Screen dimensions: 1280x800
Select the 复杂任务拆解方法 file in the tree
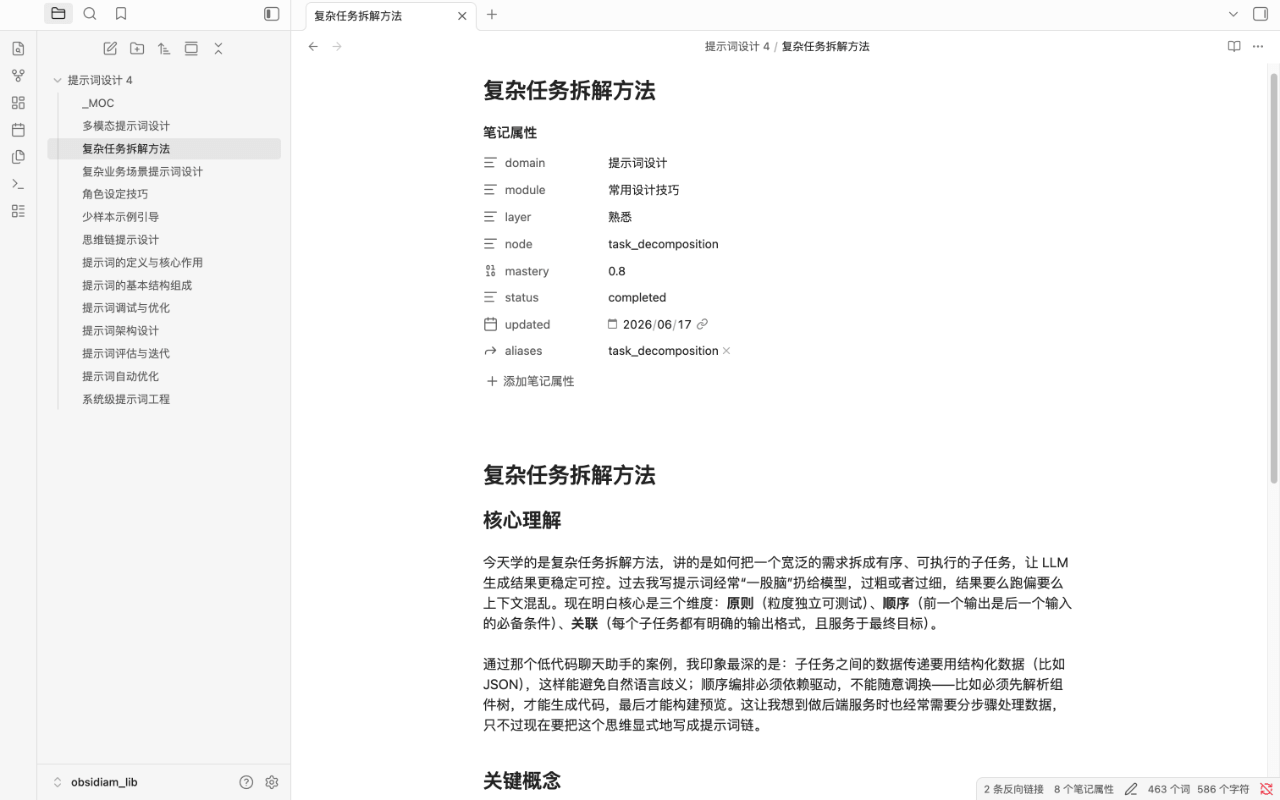(164, 148)
